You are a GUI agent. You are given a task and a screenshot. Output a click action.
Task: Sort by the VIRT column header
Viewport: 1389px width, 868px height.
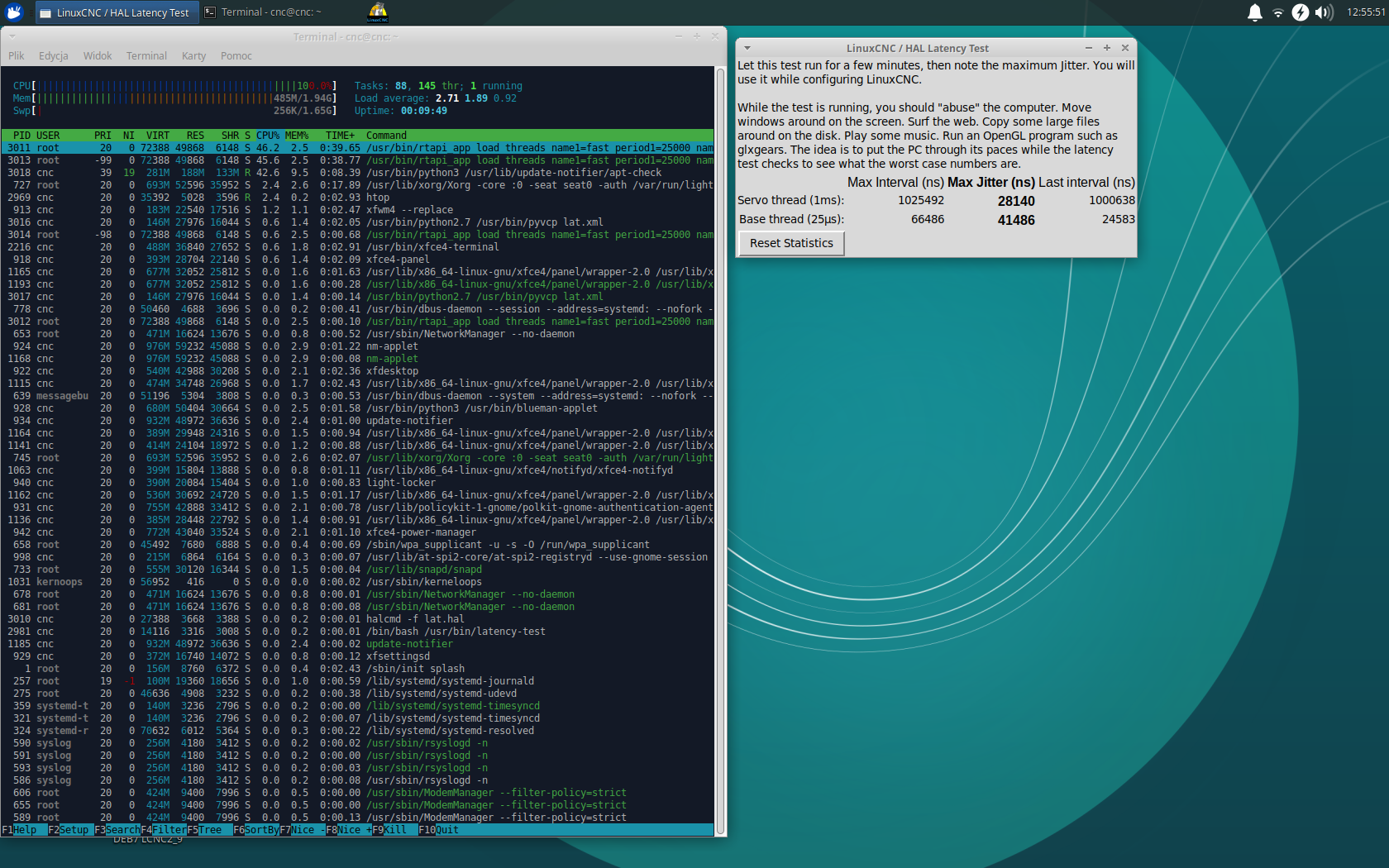[158, 136]
